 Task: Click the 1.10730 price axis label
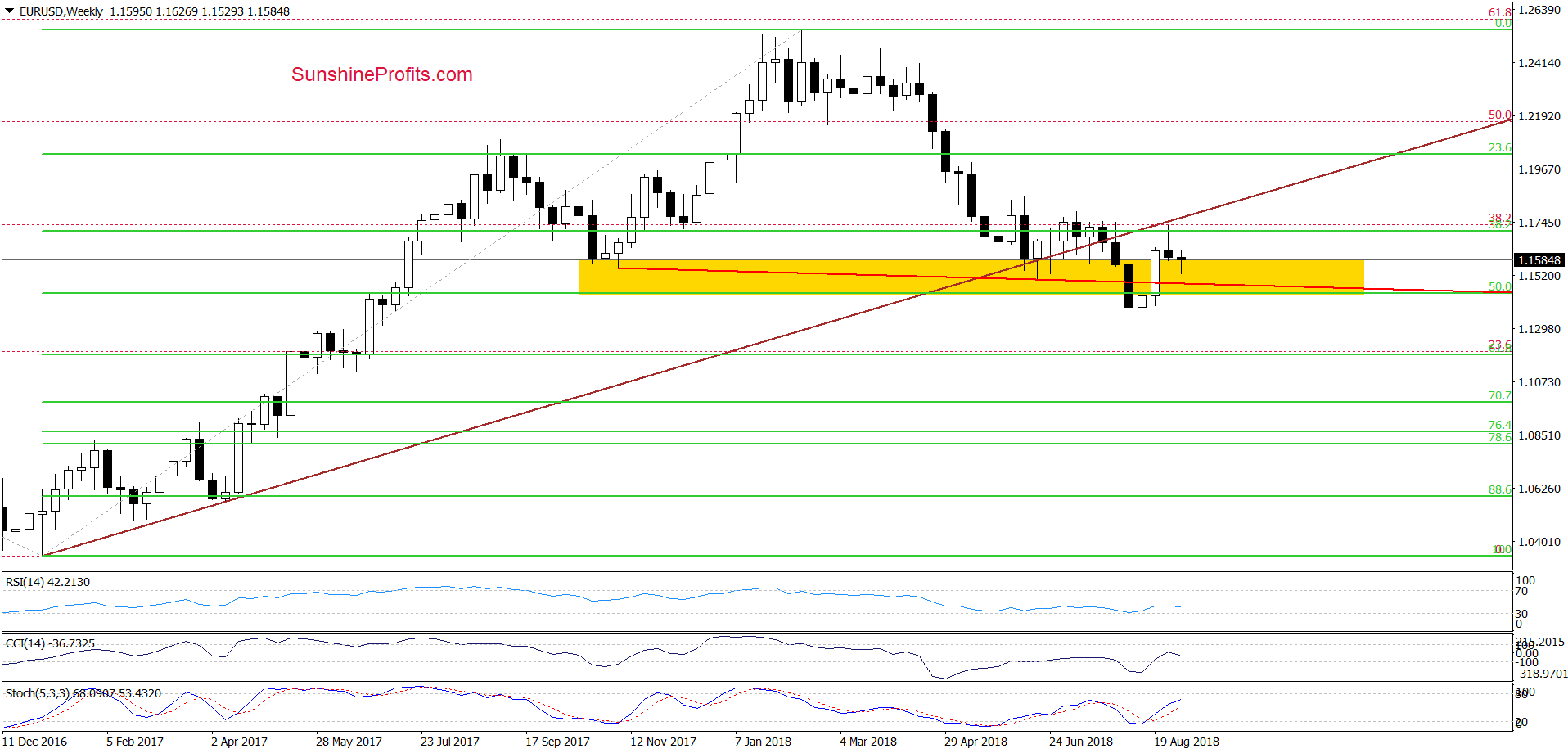(1539, 382)
